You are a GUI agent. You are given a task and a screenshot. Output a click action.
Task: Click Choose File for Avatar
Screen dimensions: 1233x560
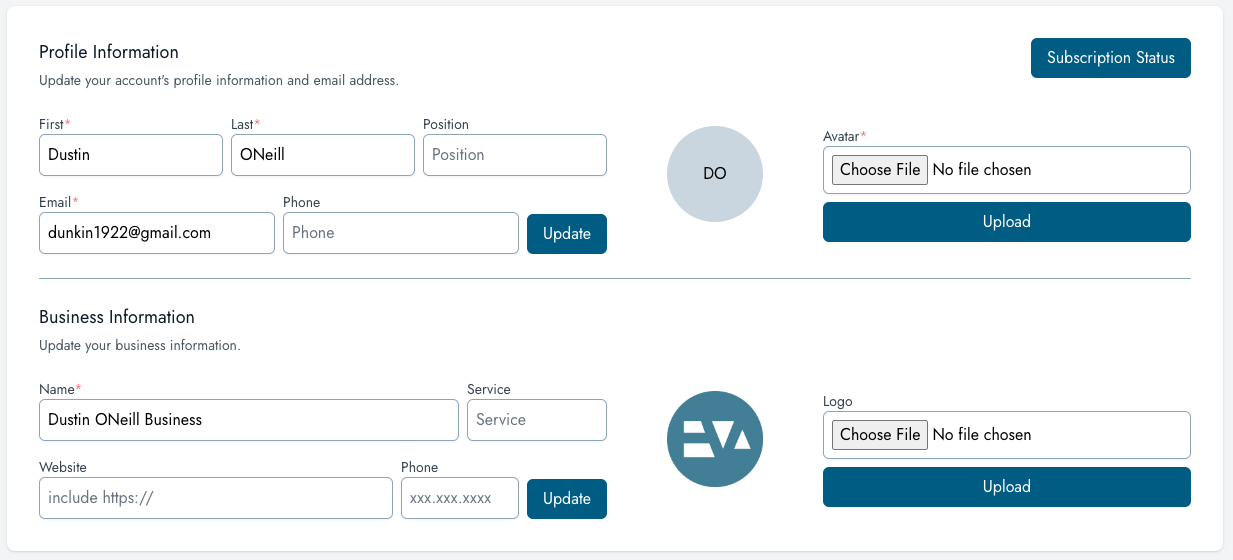(880, 170)
